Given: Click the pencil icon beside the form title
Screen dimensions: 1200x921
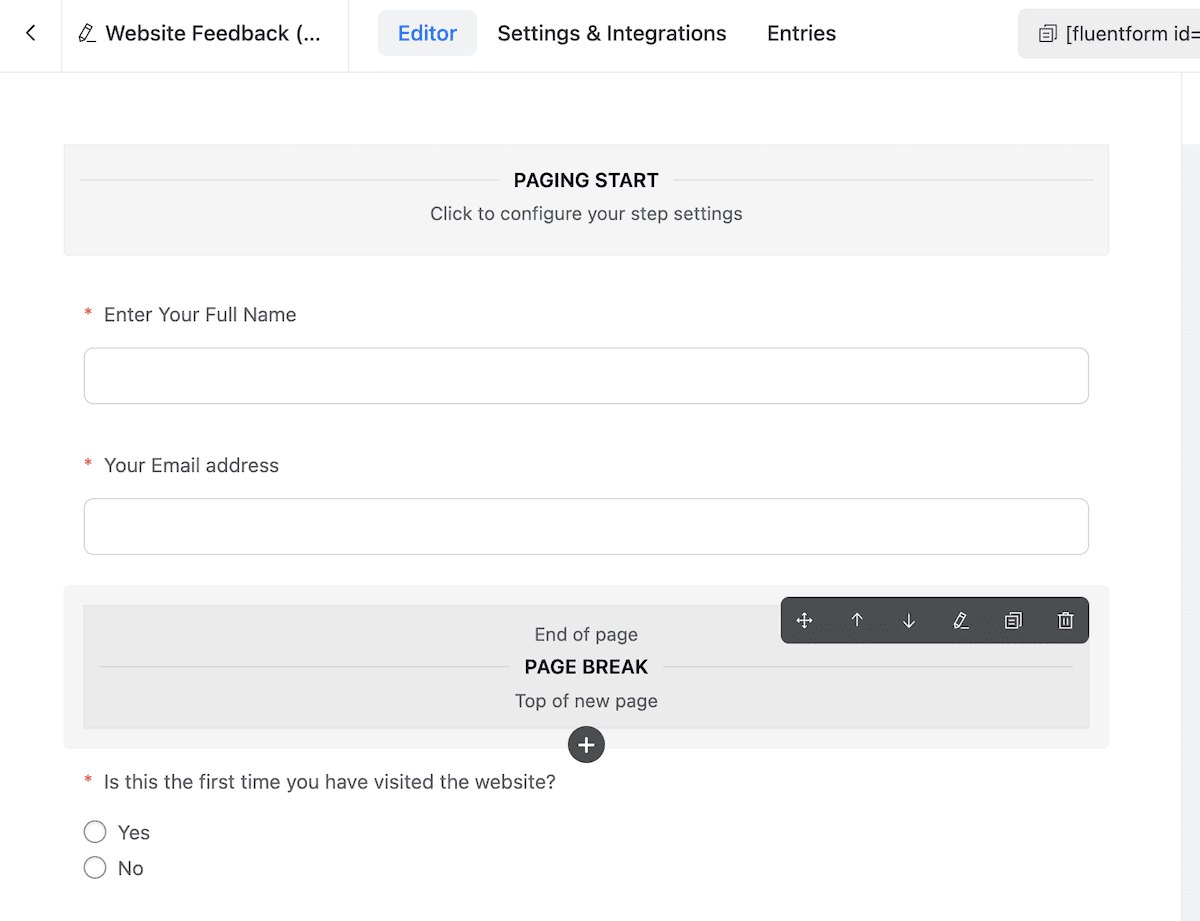Looking at the screenshot, I should click(x=88, y=34).
